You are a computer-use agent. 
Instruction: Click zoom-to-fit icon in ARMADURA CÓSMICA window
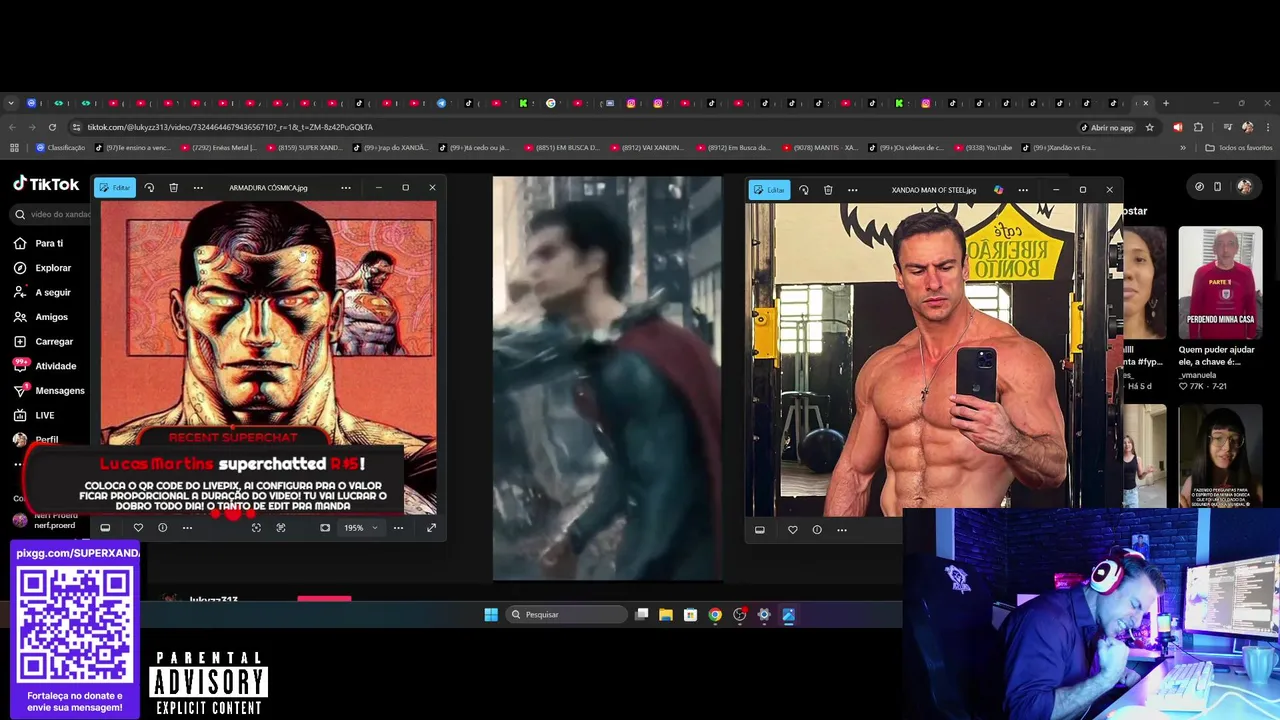point(256,528)
